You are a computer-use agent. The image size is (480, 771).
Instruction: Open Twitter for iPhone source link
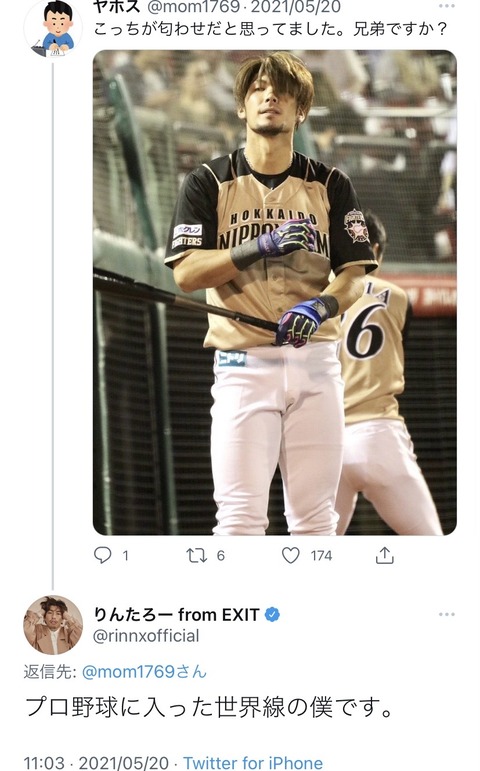point(253,763)
